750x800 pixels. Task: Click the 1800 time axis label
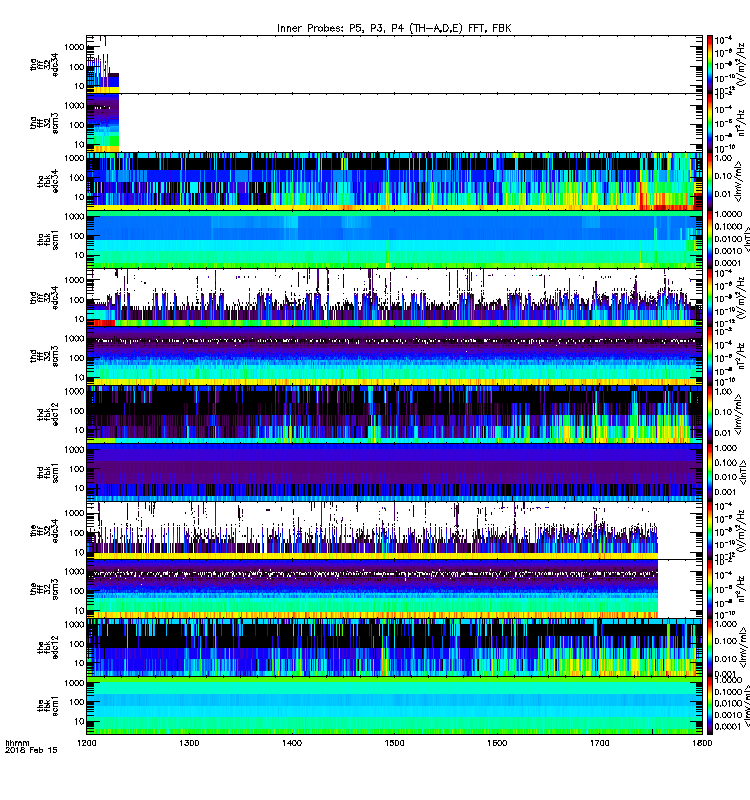[x=702, y=743]
